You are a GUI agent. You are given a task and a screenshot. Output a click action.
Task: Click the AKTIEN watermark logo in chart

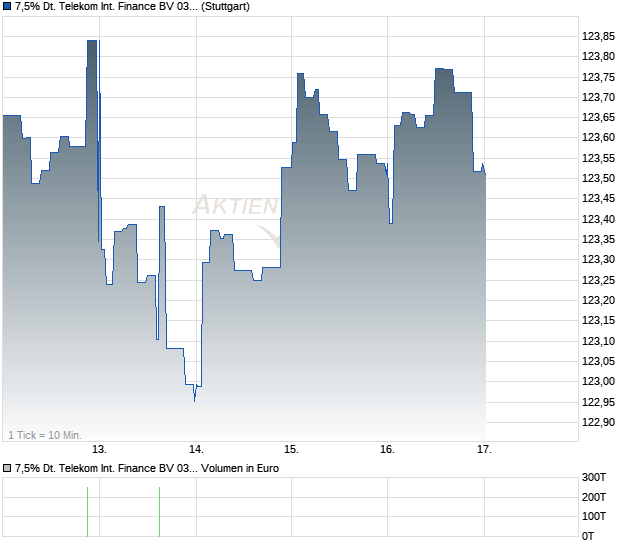point(236,219)
